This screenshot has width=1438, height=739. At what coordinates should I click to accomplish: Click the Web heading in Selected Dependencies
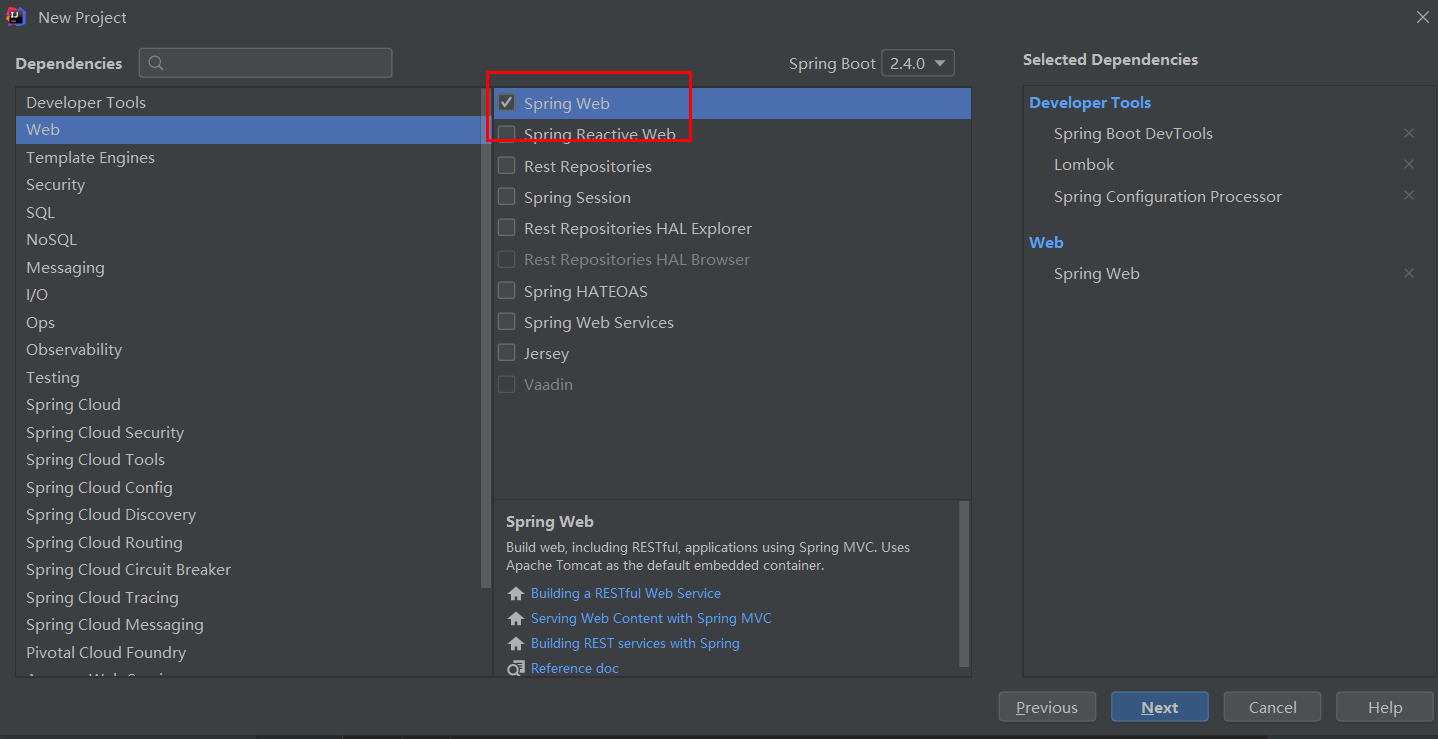coord(1046,242)
